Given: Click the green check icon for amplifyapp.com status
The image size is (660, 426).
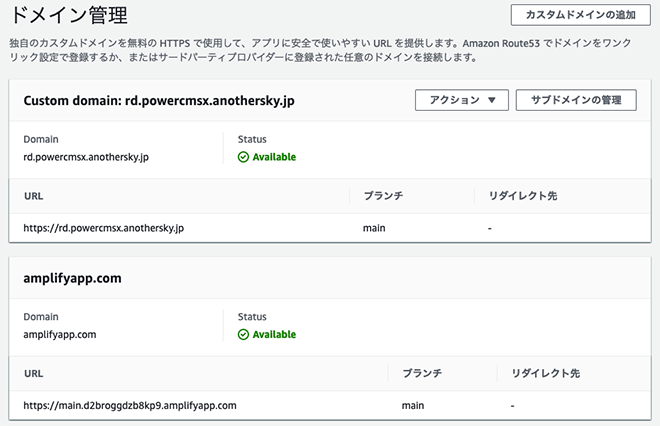Looking at the screenshot, I should click(243, 335).
